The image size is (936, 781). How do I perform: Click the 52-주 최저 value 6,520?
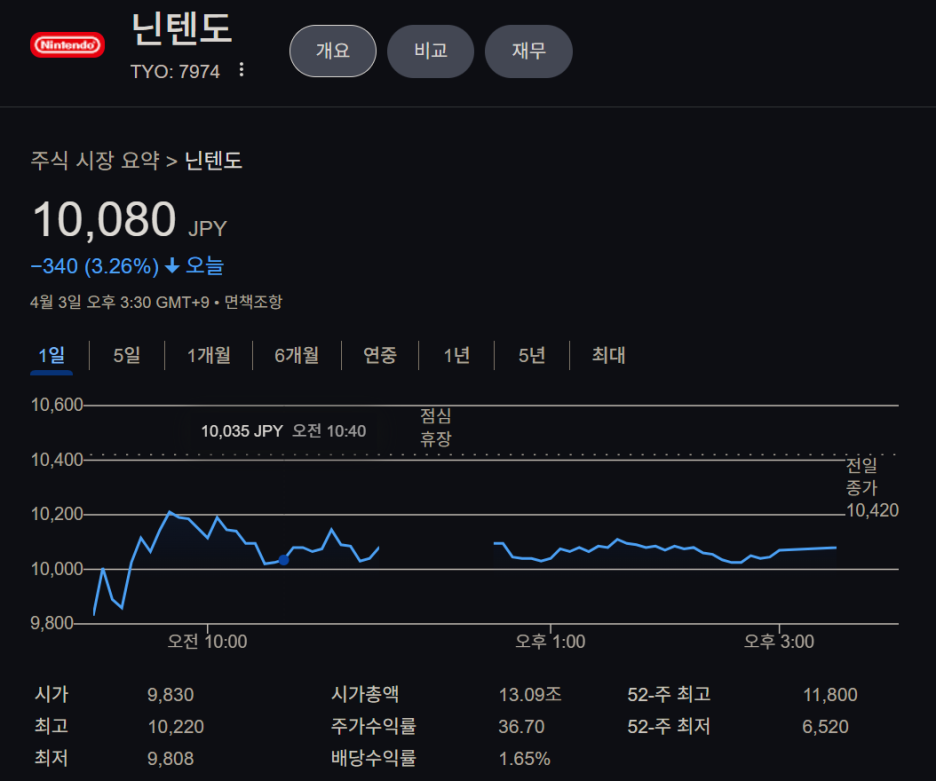(825, 726)
